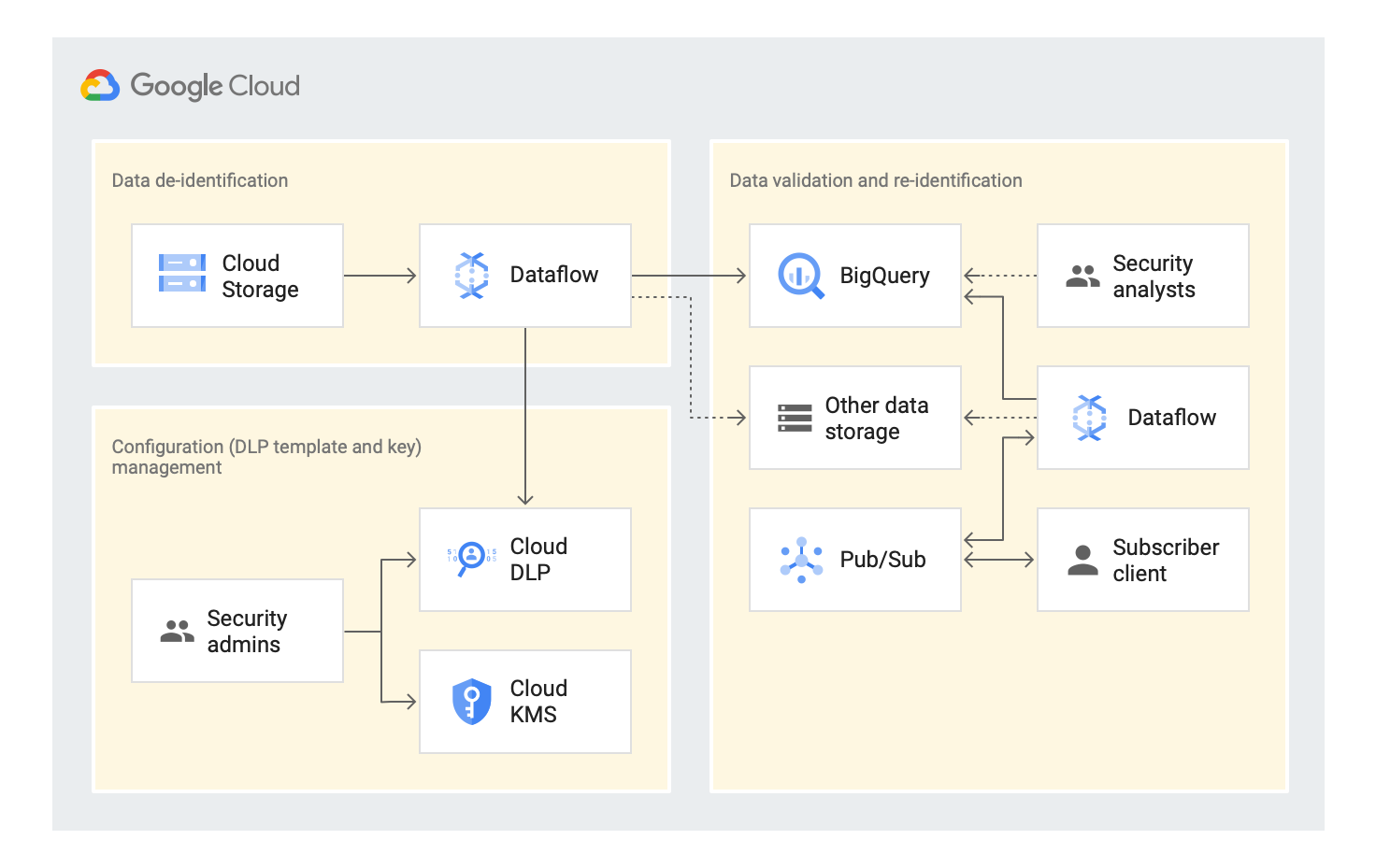Click the Cloud KMS shield icon

(x=472, y=702)
